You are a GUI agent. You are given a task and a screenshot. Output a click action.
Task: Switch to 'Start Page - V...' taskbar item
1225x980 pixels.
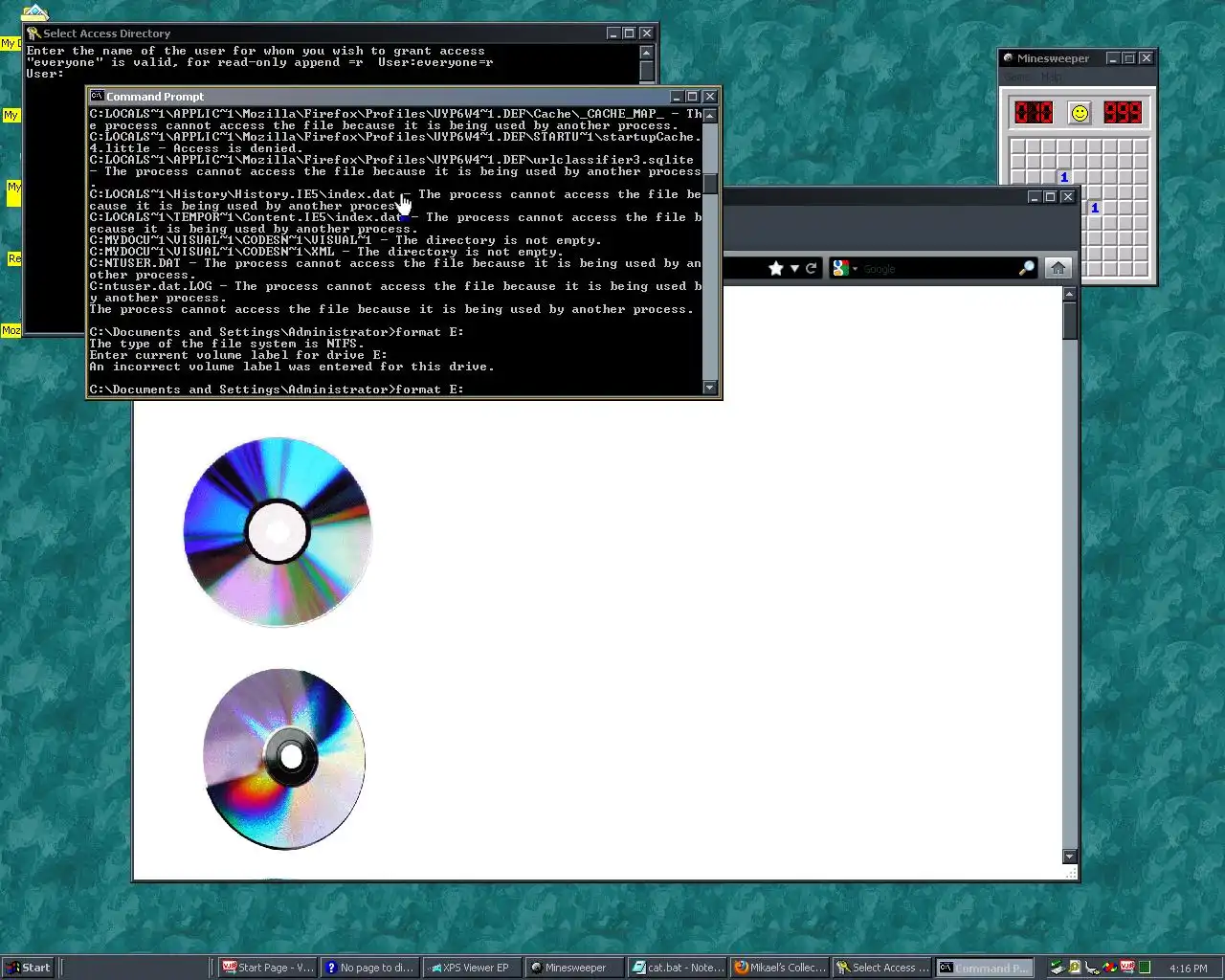(x=268, y=968)
